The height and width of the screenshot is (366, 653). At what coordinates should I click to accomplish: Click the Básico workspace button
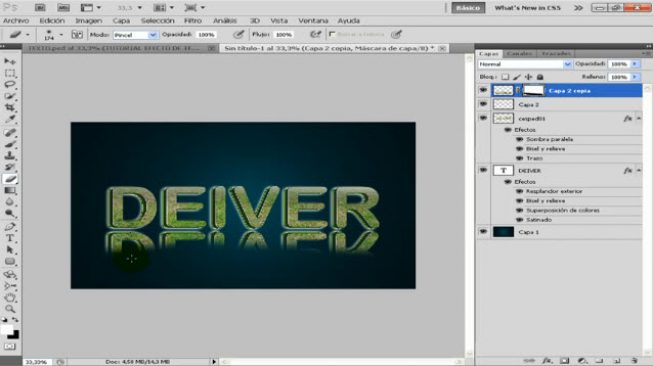pyautogui.click(x=468, y=8)
